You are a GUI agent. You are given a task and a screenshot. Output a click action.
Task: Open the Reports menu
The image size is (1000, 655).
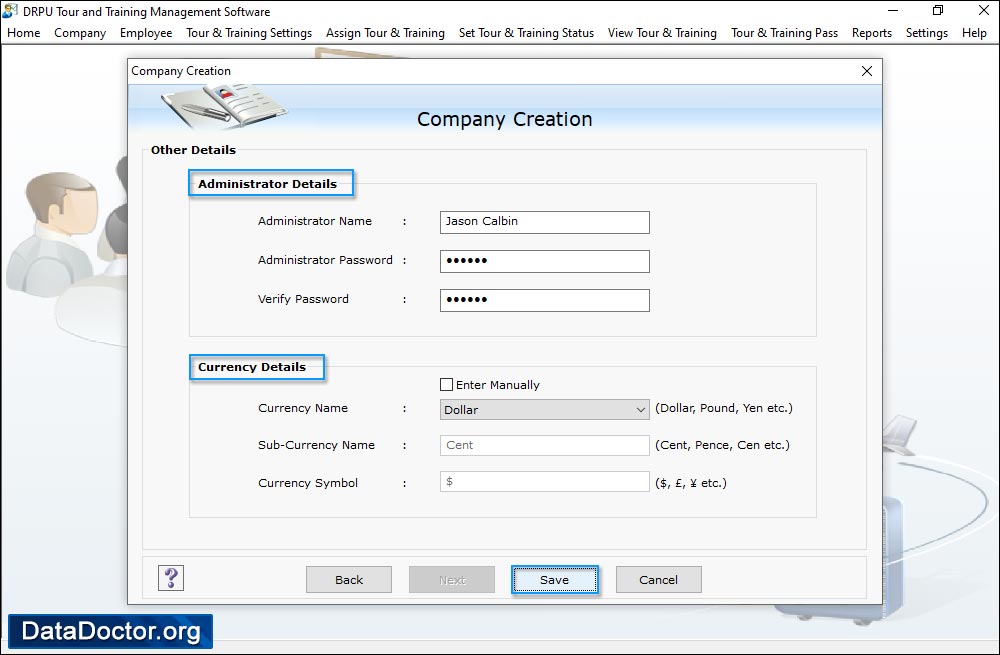(x=872, y=33)
